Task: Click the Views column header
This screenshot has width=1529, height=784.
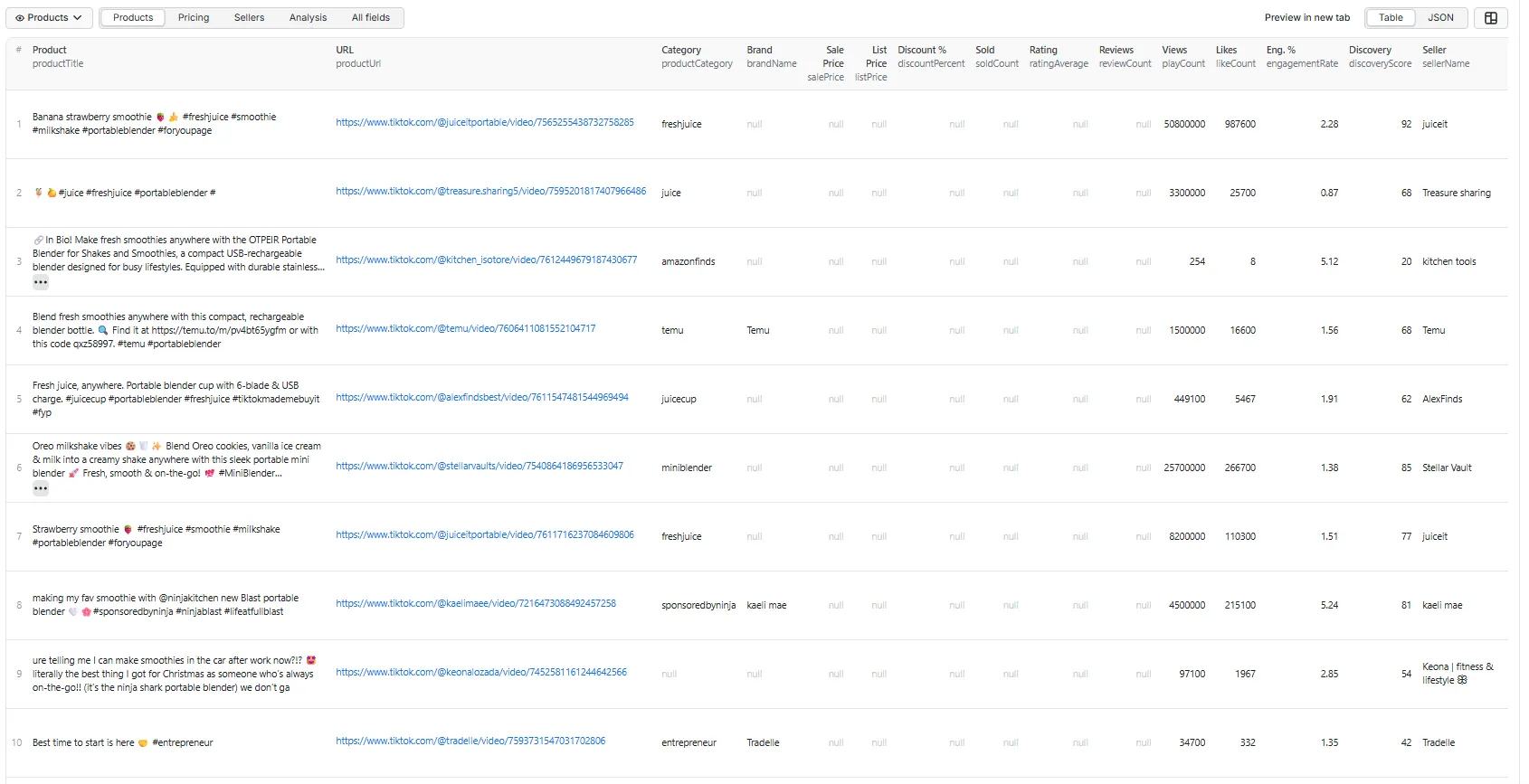Action: [1174, 50]
